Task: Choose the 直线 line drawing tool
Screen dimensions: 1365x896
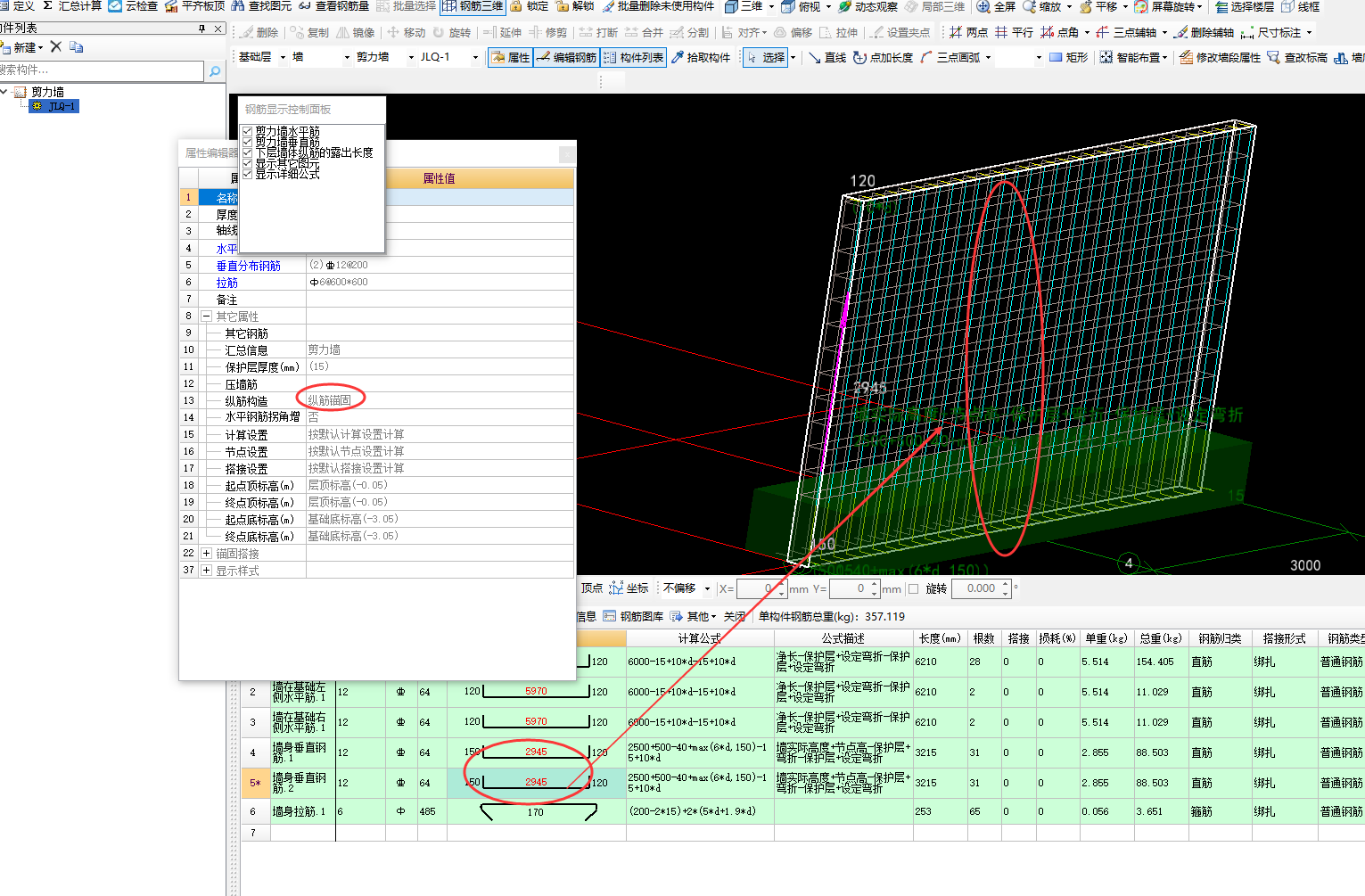Action: click(827, 57)
